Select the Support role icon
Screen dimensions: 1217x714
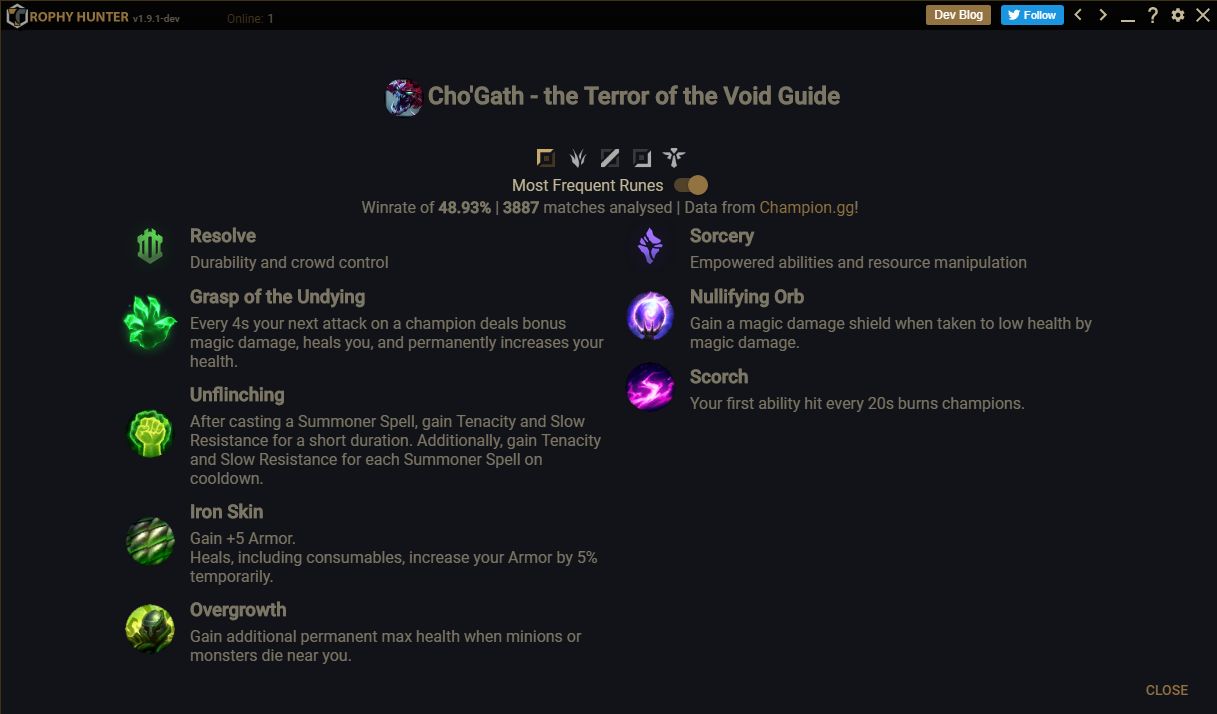tap(674, 158)
